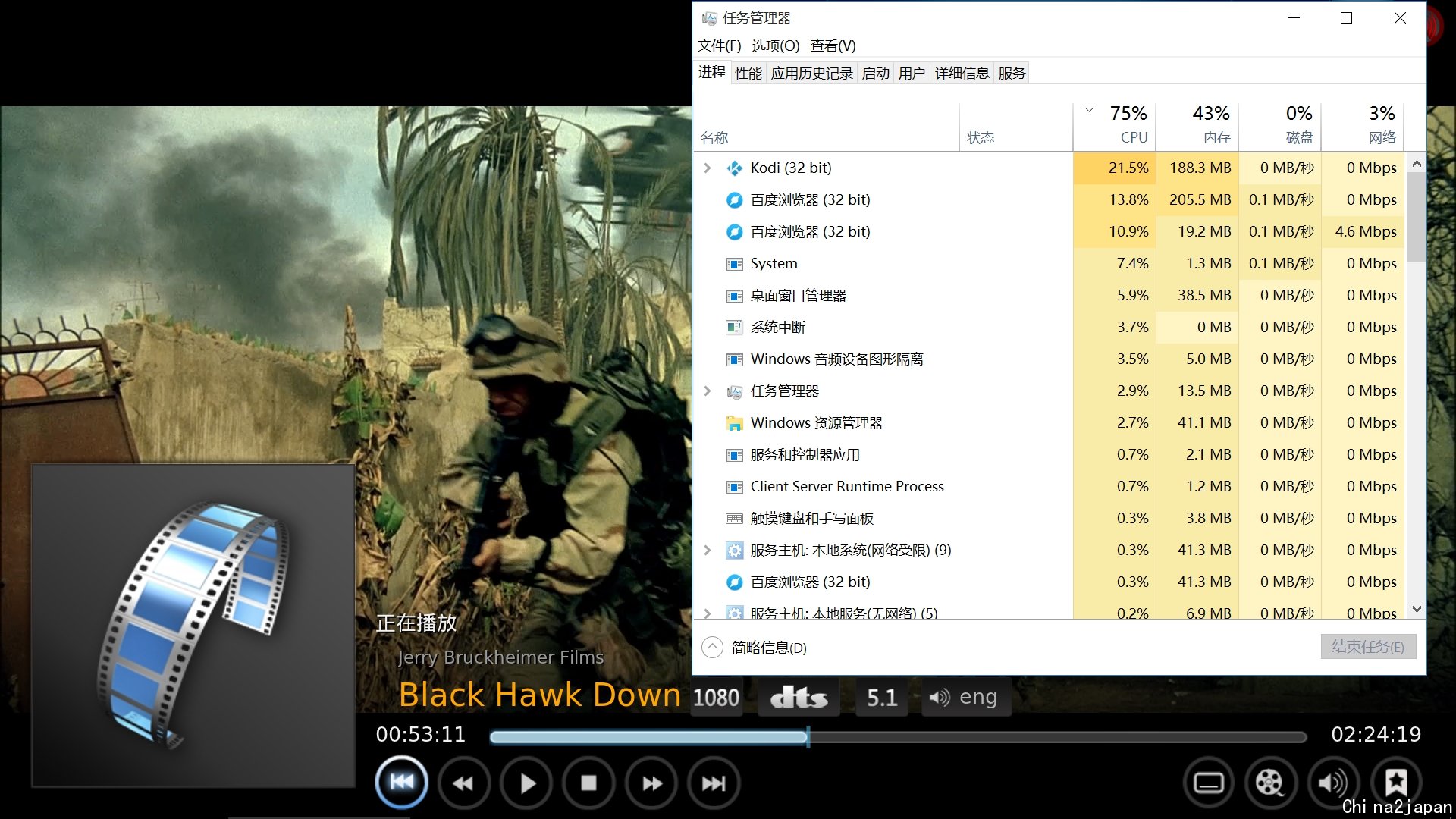Image resolution: width=1456 pixels, height=819 pixels.
Task: Click Client Server Runtime Process icon
Action: point(734,487)
